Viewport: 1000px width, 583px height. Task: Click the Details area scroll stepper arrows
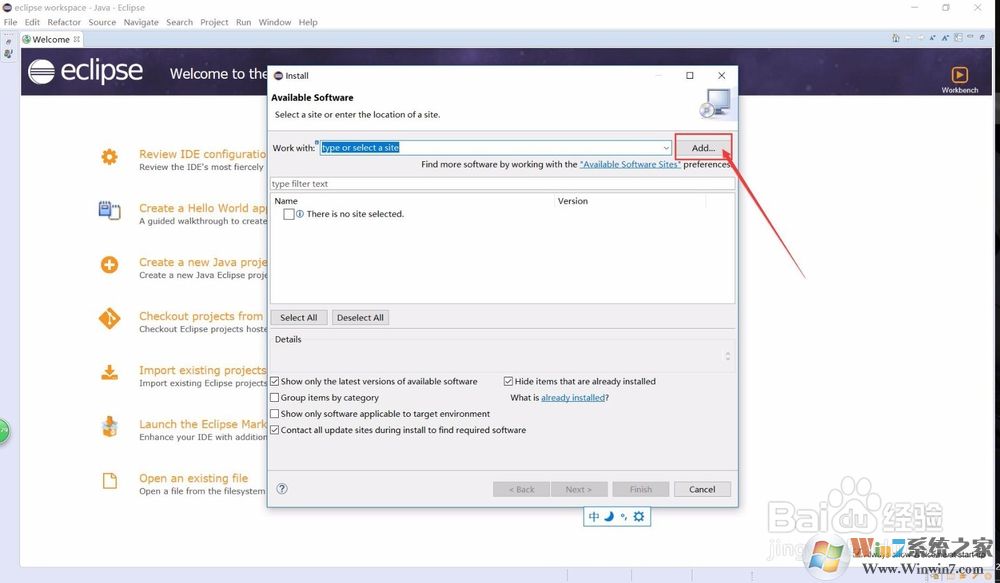[728, 356]
